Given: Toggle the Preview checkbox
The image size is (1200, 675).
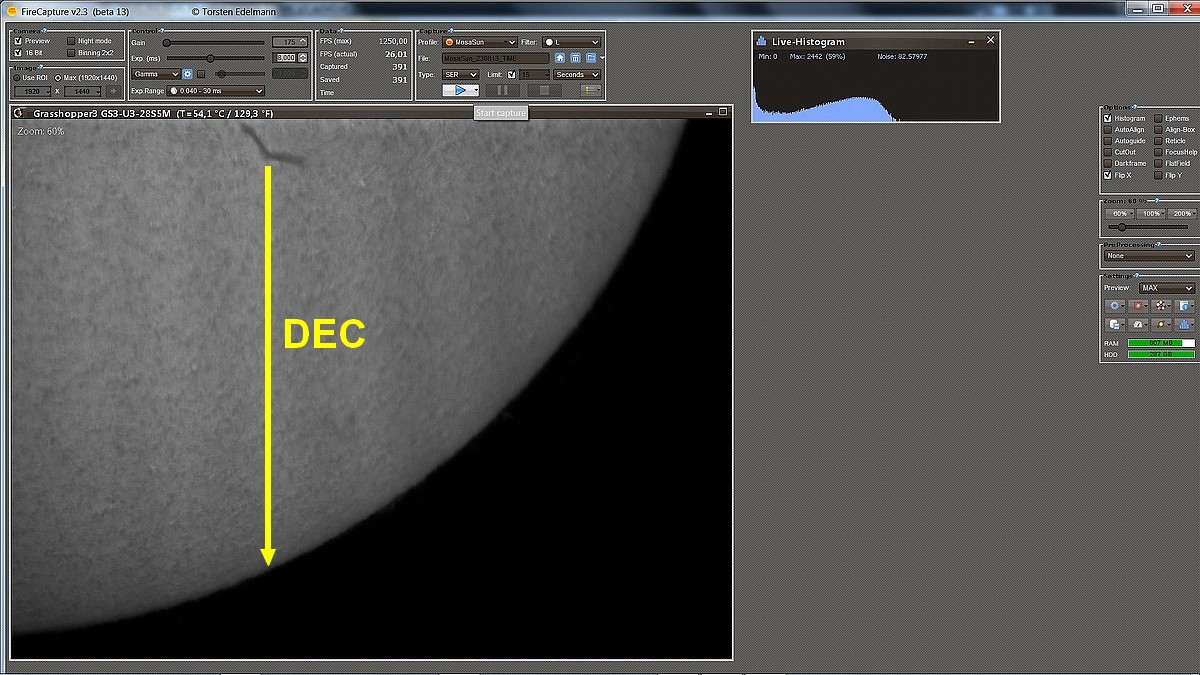Looking at the screenshot, I should (18, 41).
